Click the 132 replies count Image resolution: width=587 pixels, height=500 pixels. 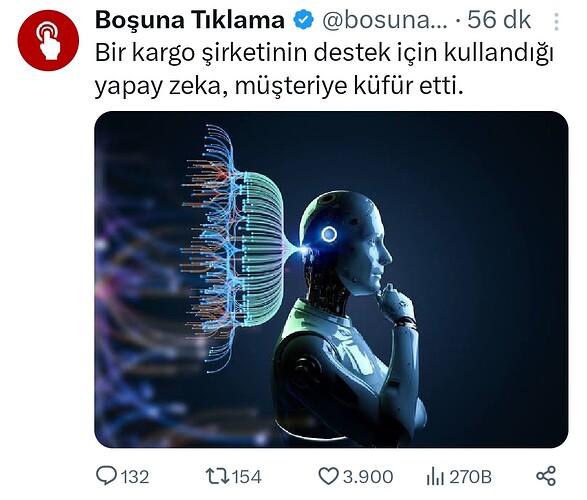click(x=135, y=477)
